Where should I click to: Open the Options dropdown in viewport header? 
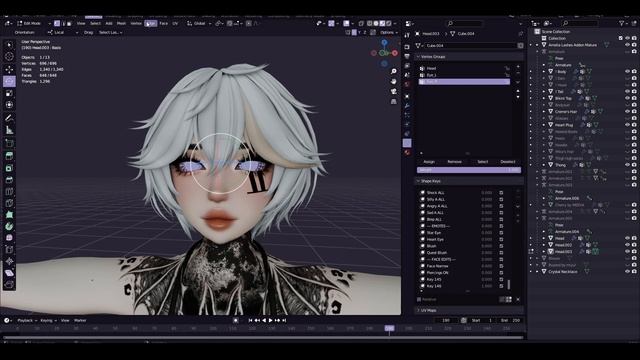(388, 32)
